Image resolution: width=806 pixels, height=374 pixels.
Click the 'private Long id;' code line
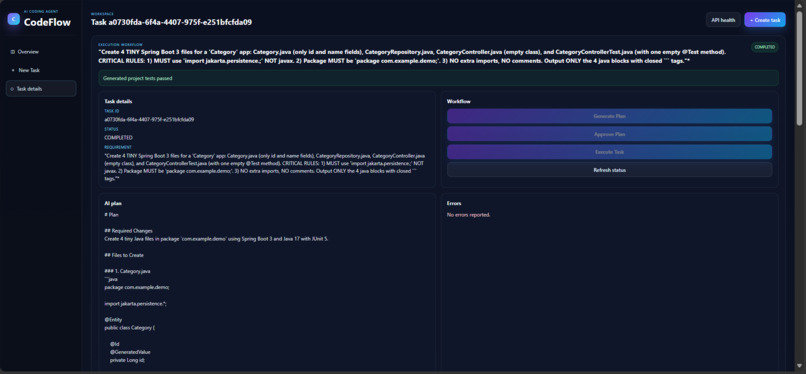click(127, 360)
